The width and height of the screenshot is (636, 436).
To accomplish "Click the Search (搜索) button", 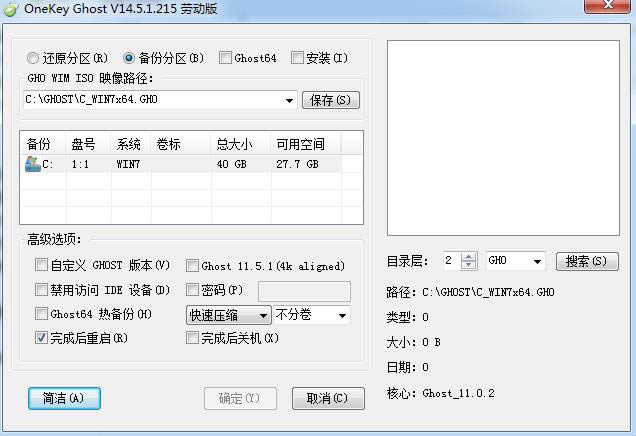I will [587, 261].
